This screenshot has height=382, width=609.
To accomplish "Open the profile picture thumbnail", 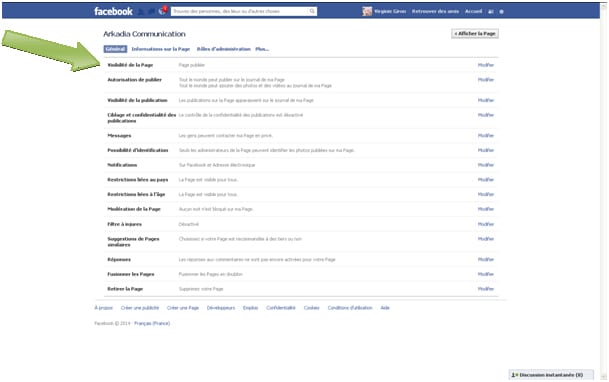I will (367, 11).
